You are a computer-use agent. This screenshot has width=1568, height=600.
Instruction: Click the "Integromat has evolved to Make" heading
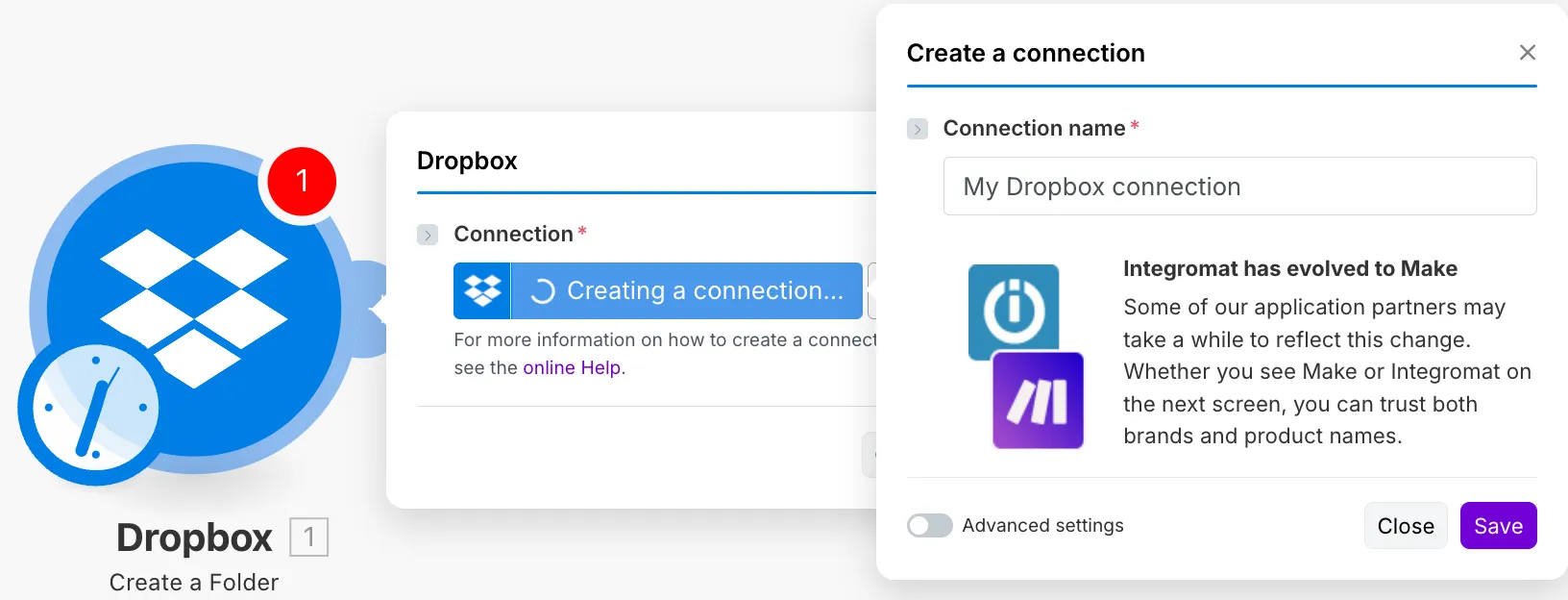pos(1290,268)
